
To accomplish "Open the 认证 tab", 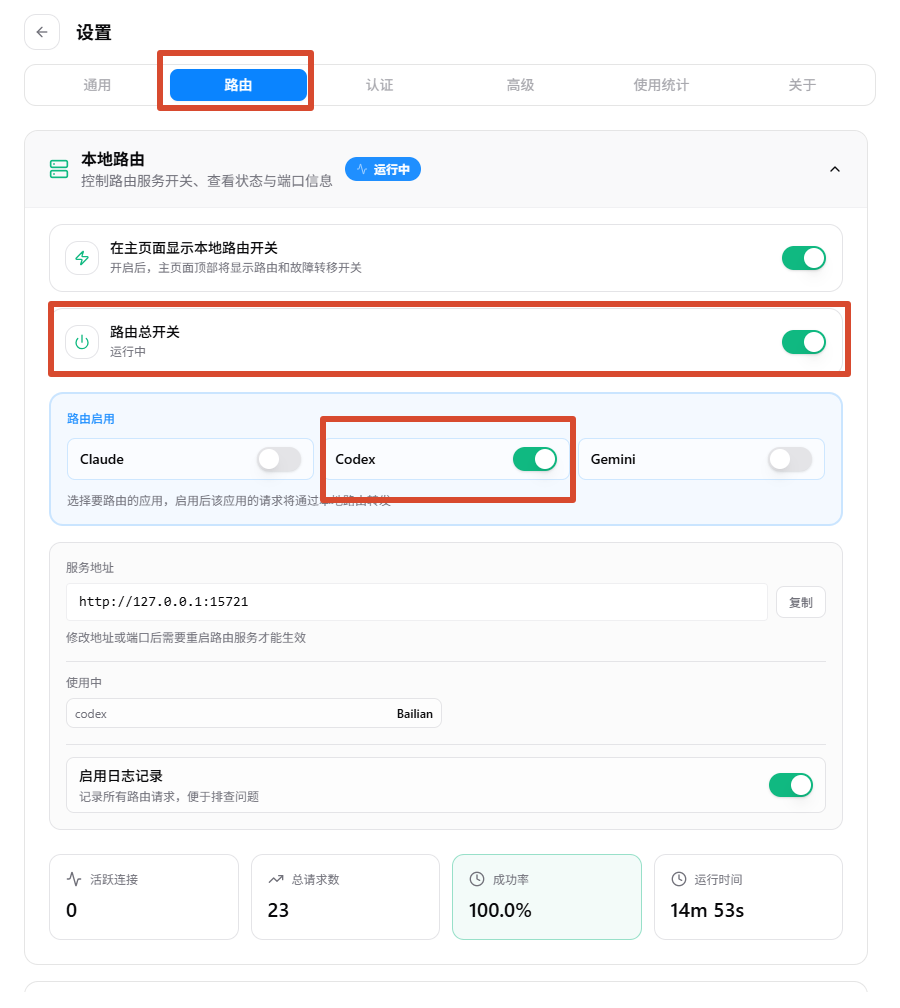I will tap(379, 85).
